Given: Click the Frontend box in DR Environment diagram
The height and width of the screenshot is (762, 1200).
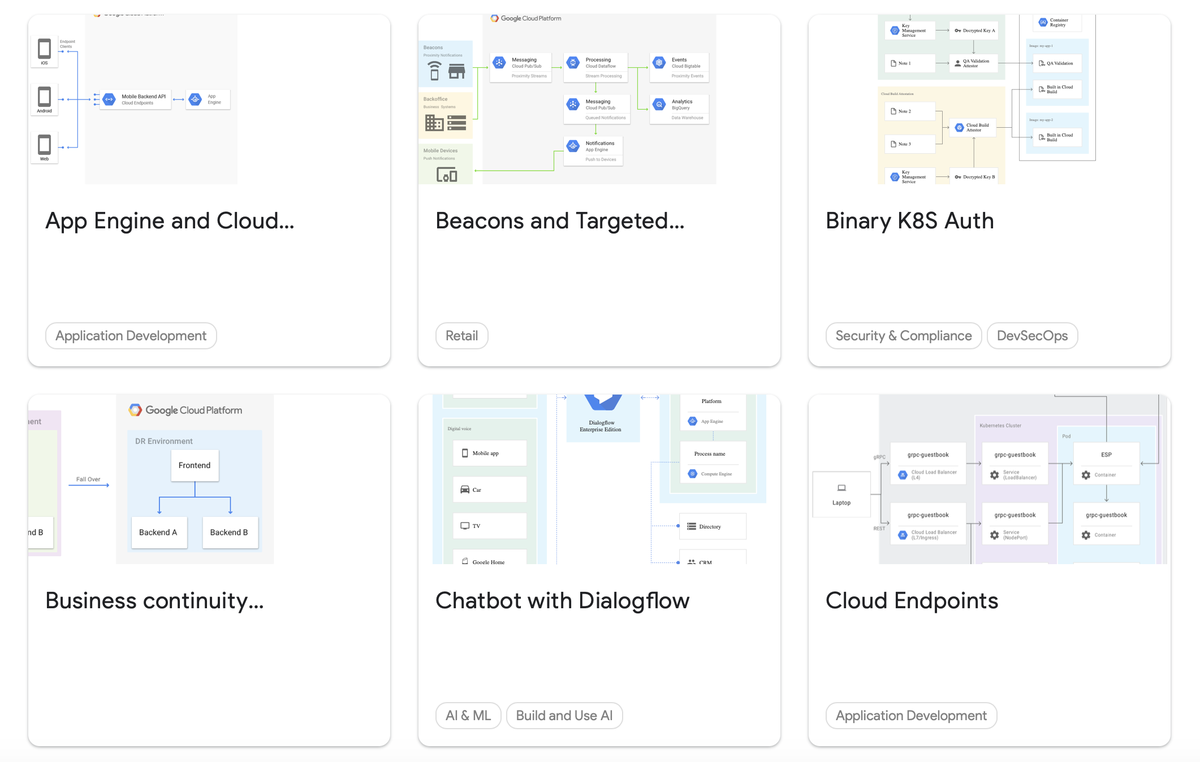Looking at the screenshot, I should point(195,465).
